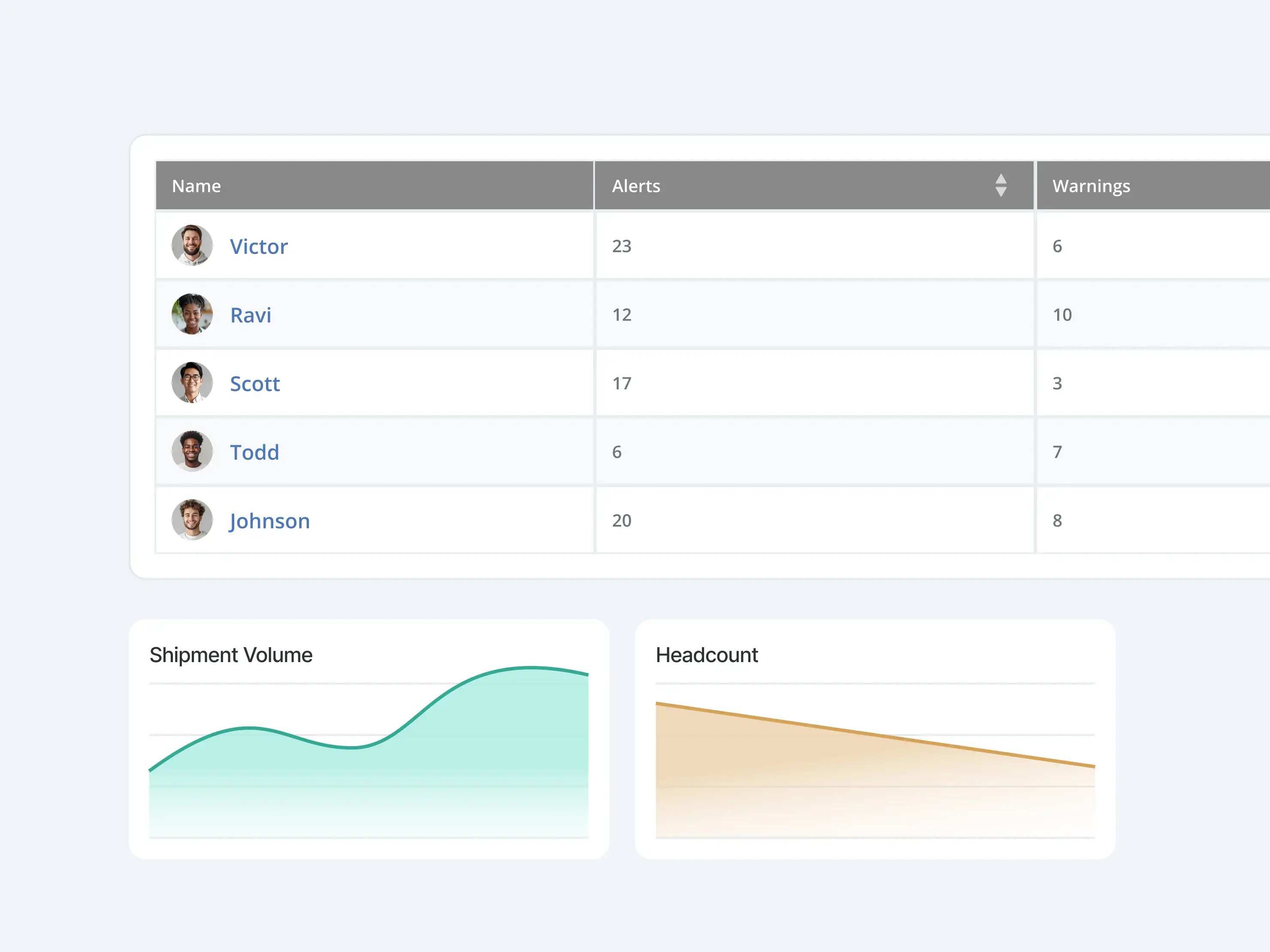This screenshot has height=952, width=1270.
Task: Click the Warnings column header
Action: pyautogui.click(x=1091, y=186)
